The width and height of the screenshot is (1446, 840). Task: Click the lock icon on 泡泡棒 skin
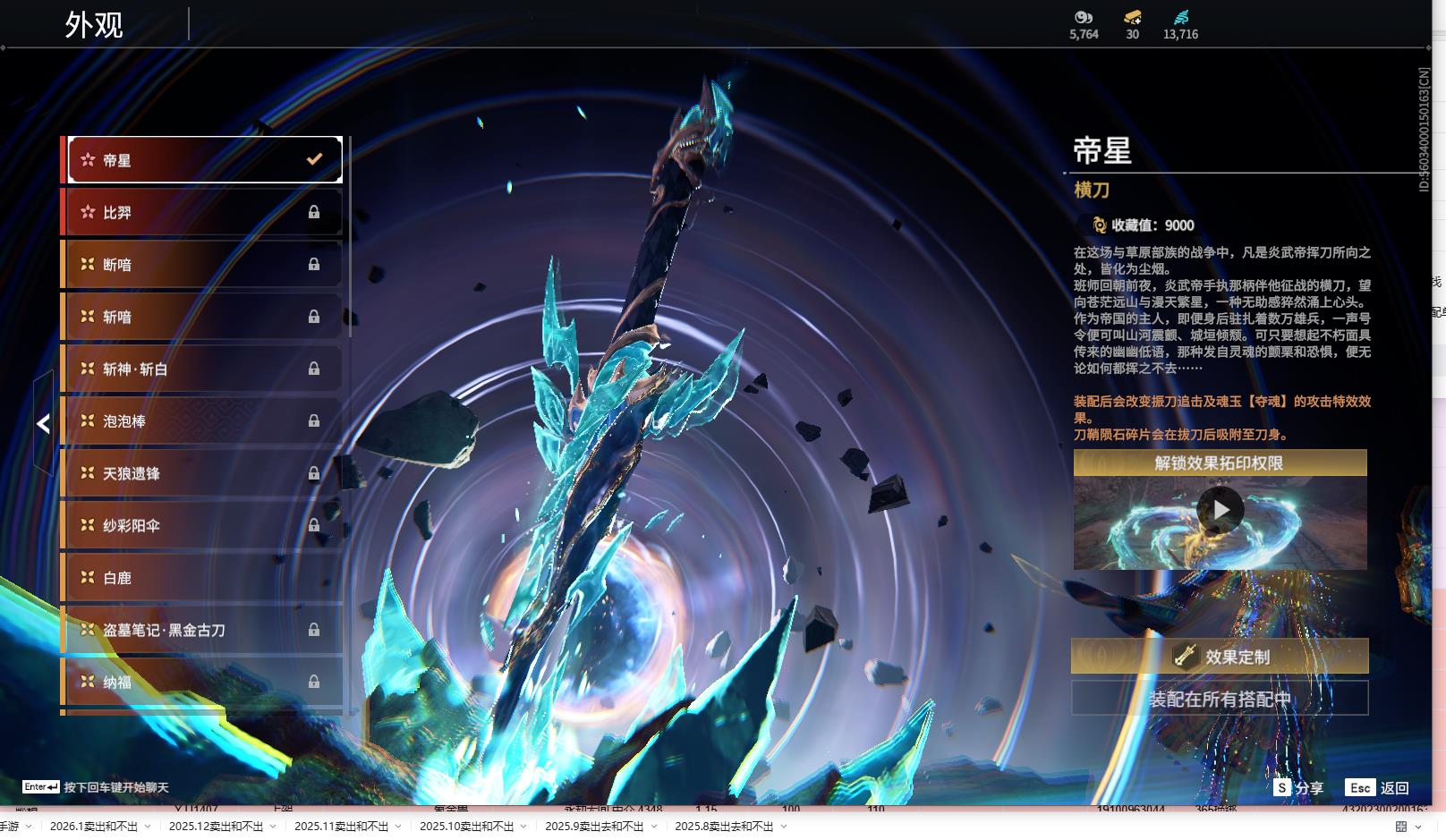tap(314, 420)
